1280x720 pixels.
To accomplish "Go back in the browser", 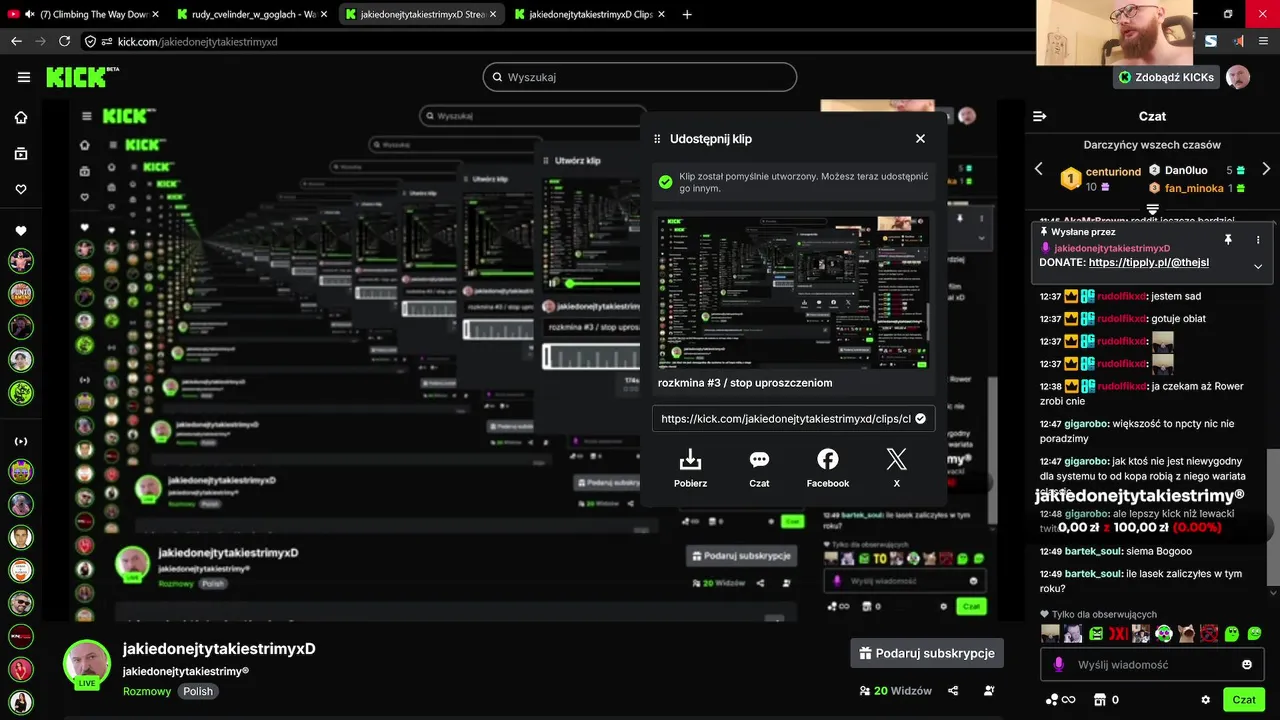I will point(16,41).
